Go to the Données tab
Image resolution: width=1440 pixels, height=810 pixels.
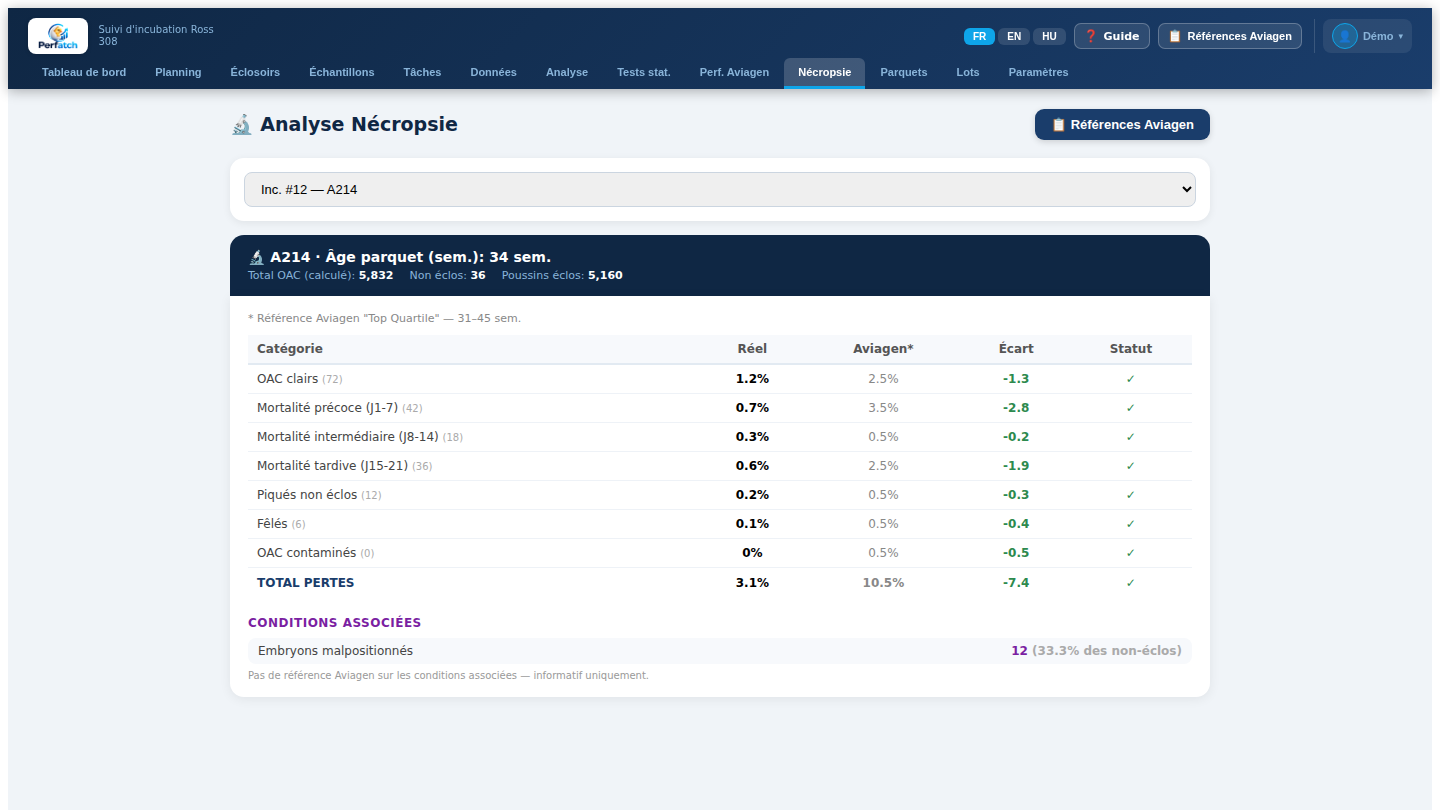coord(494,72)
